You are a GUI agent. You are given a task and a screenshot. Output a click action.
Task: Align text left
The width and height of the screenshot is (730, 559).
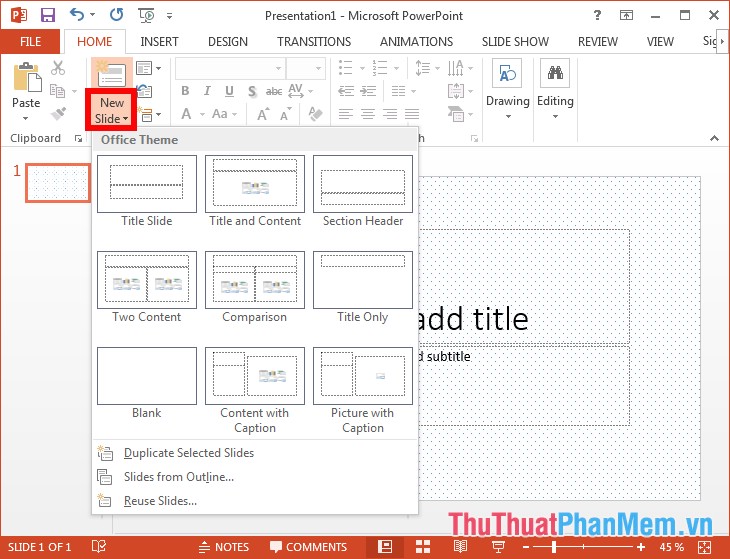345,114
